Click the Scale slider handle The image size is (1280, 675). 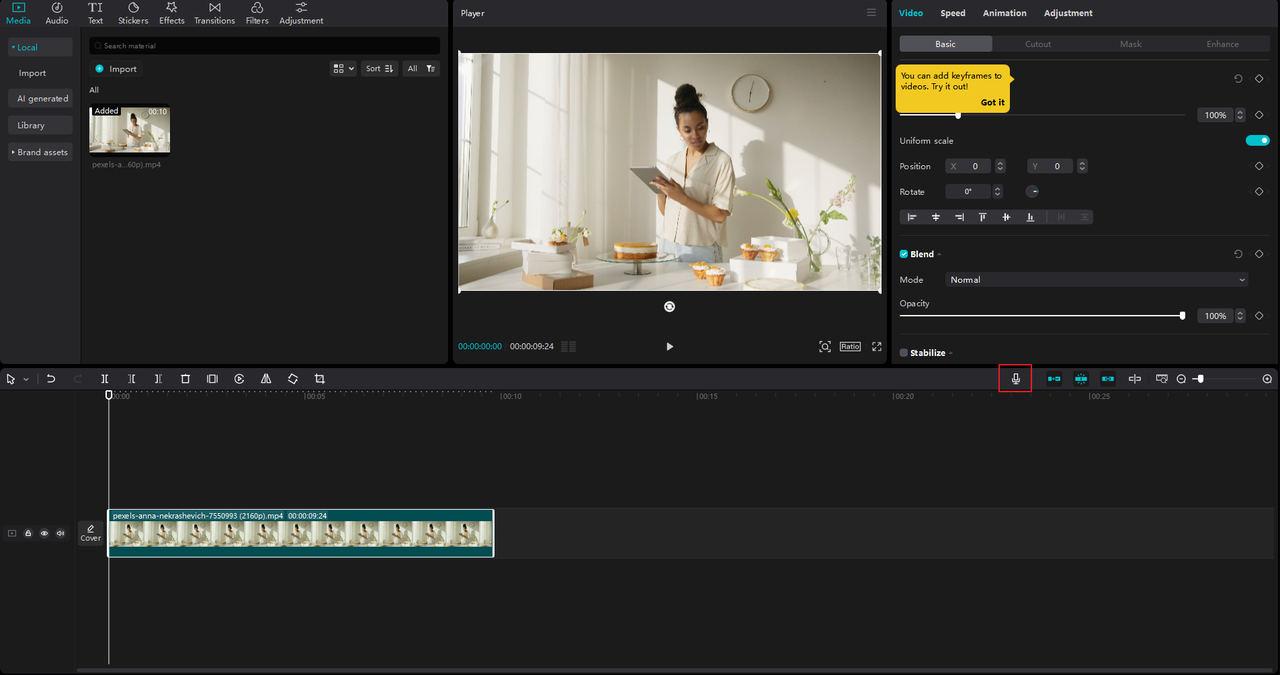tap(958, 115)
